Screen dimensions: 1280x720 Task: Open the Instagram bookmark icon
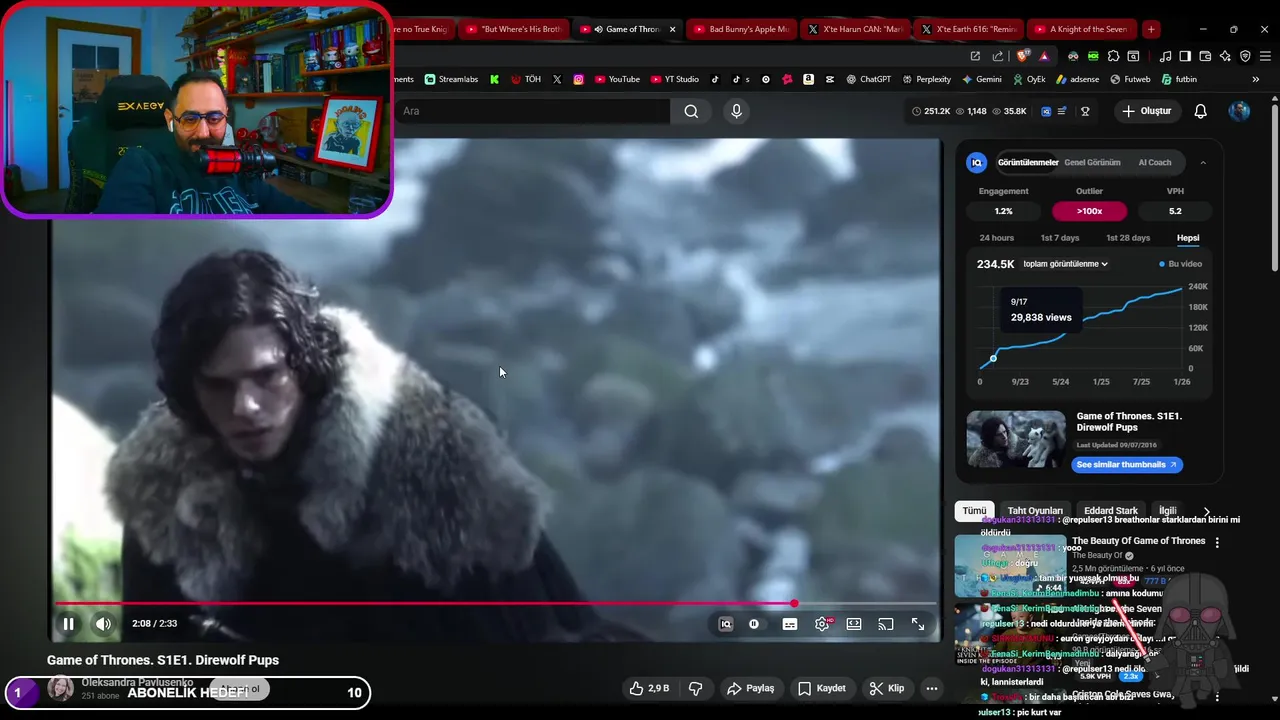coord(578,79)
